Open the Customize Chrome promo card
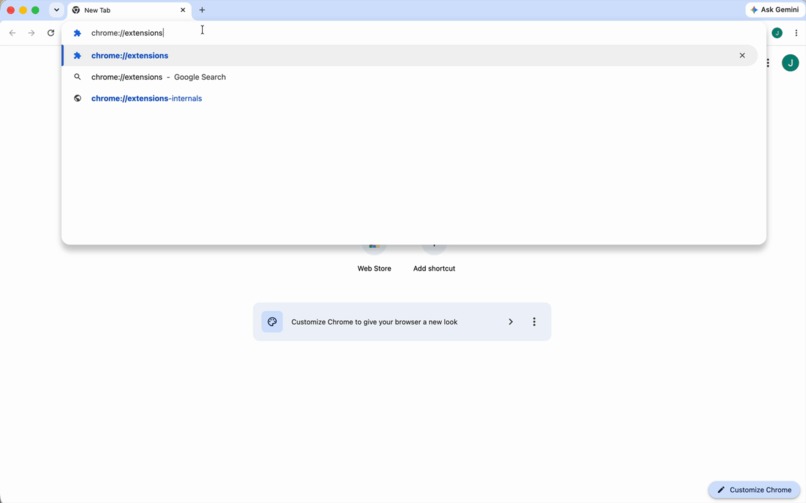 tap(402, 322)
